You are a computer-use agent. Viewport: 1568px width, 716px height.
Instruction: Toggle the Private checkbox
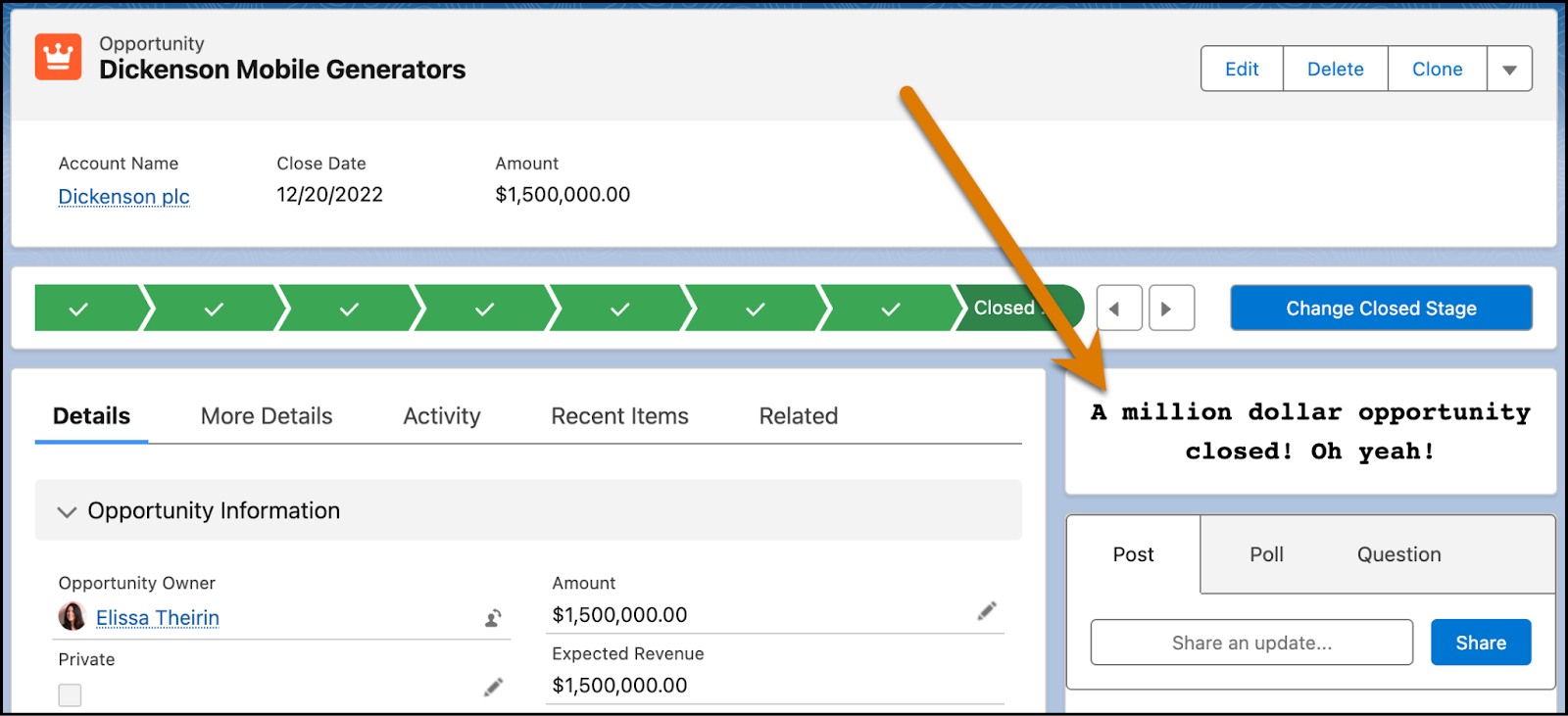pos(70,695)
